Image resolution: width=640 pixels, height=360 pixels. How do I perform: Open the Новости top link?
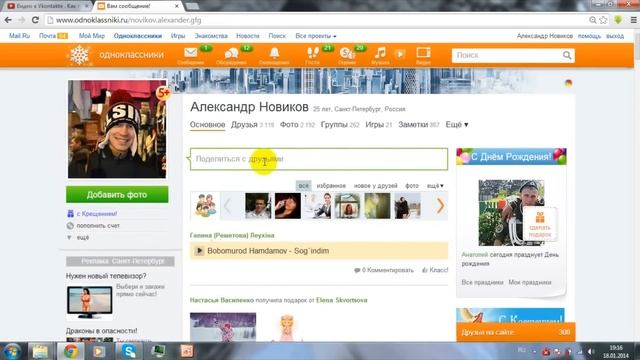[247, 36]
